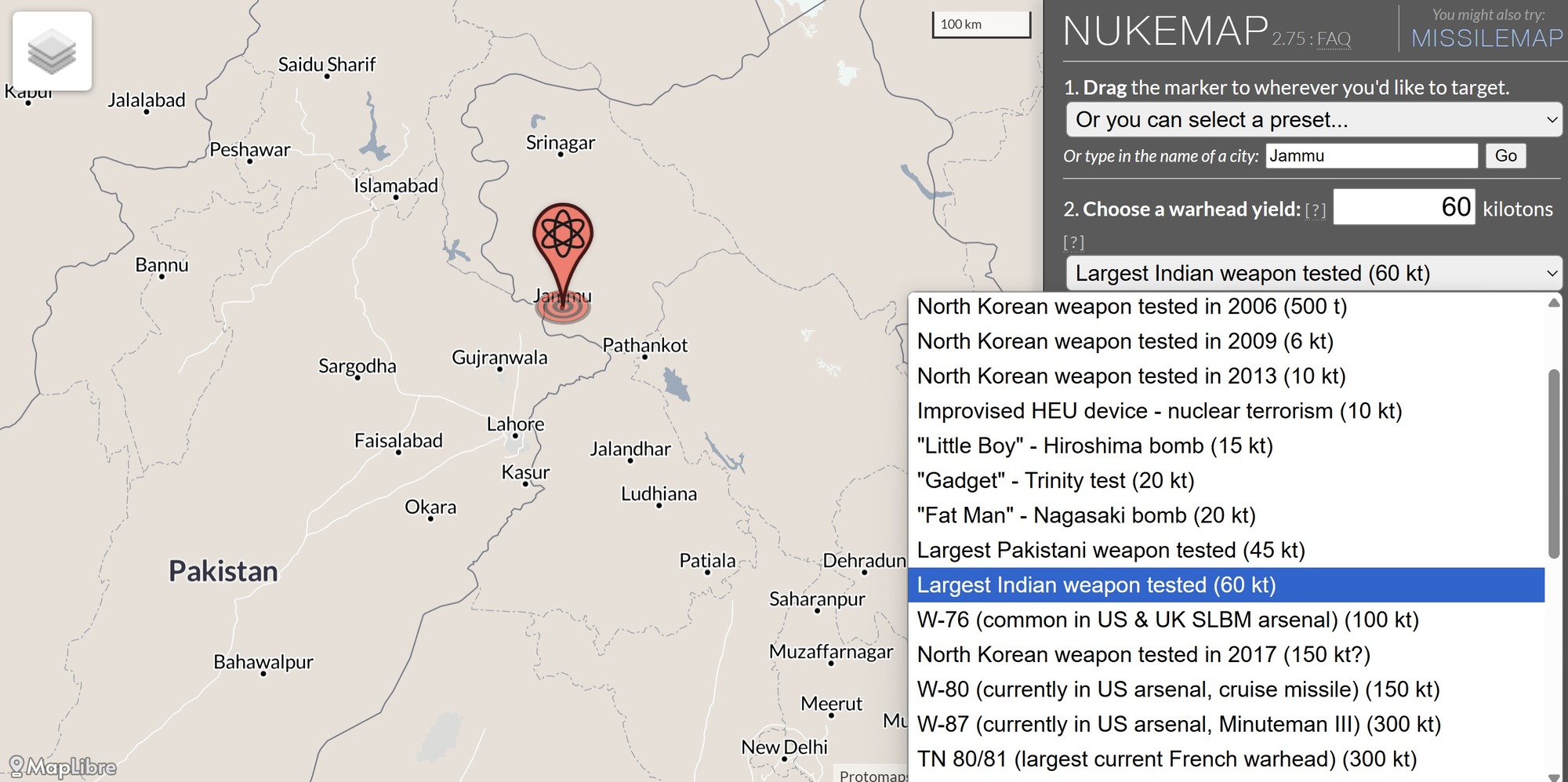Select North Korean weapon tested in 2006 (500 t)
The width and height of the screenshot is (1568, 782).
[x=1226, y=307]
